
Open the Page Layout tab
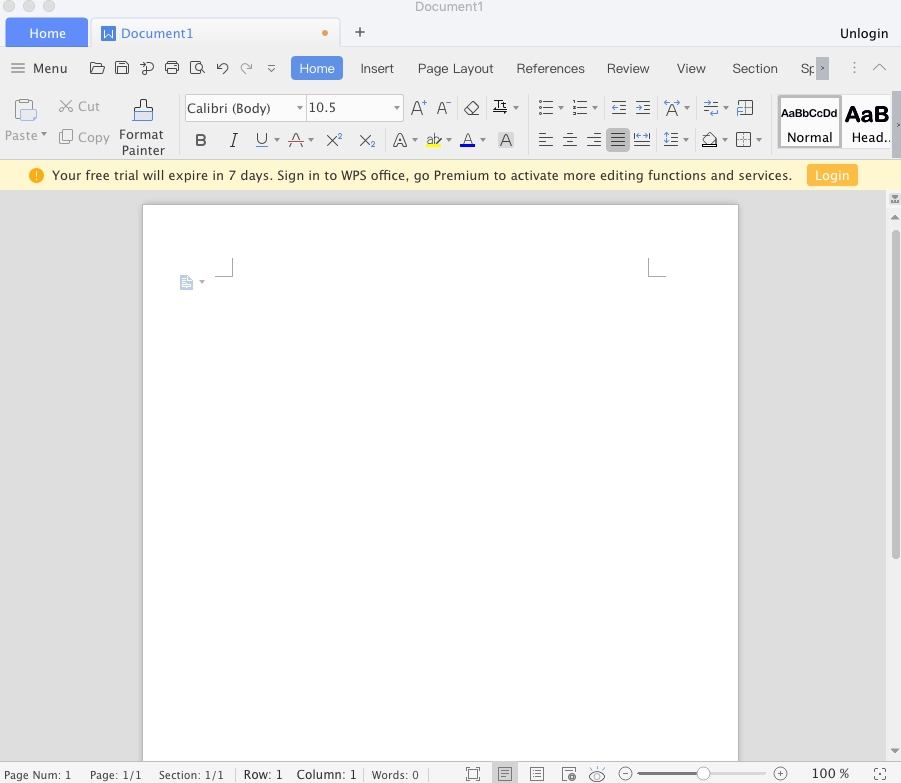(455, 68)
